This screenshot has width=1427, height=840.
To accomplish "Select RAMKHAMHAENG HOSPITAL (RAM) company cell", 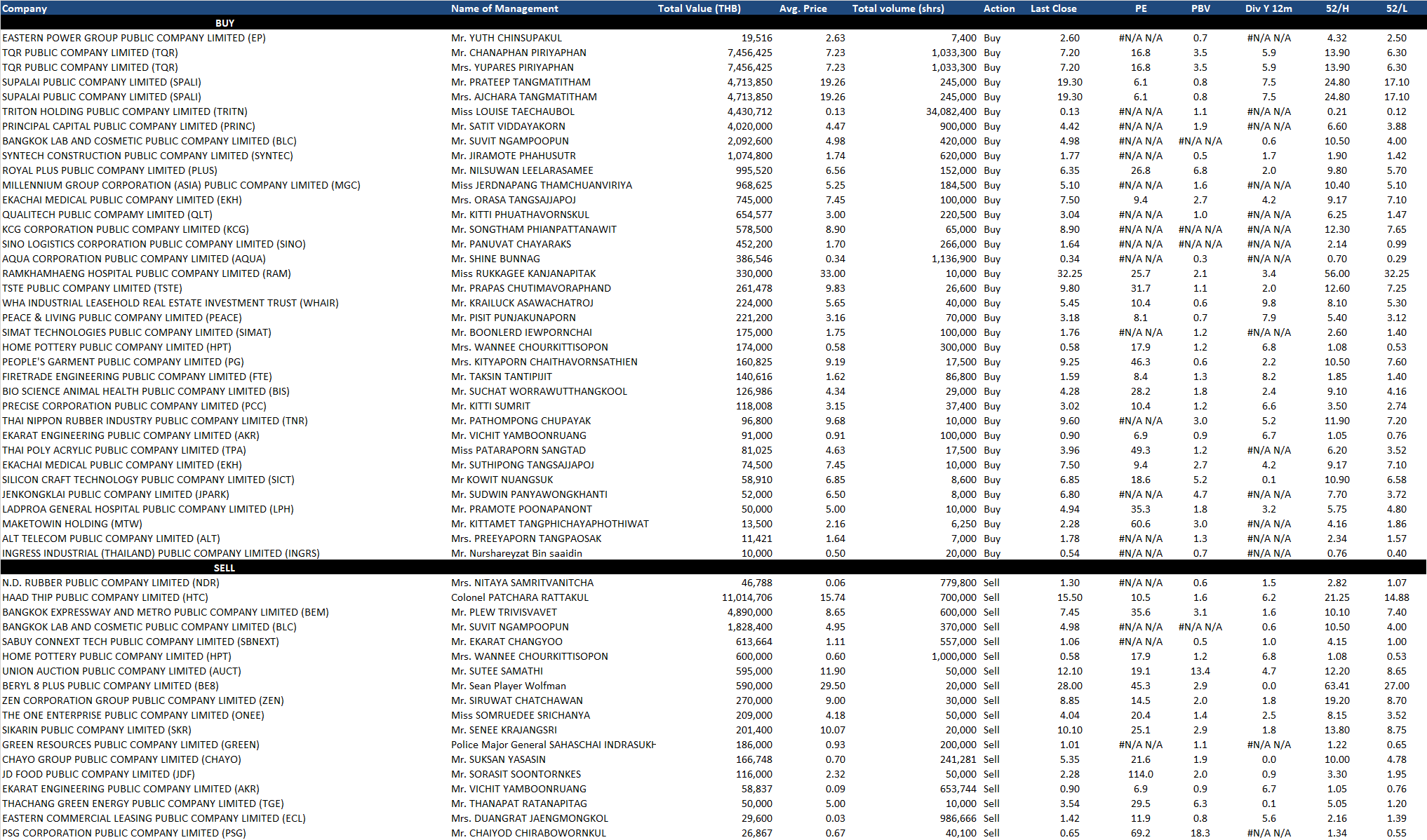I will point(147,273).
